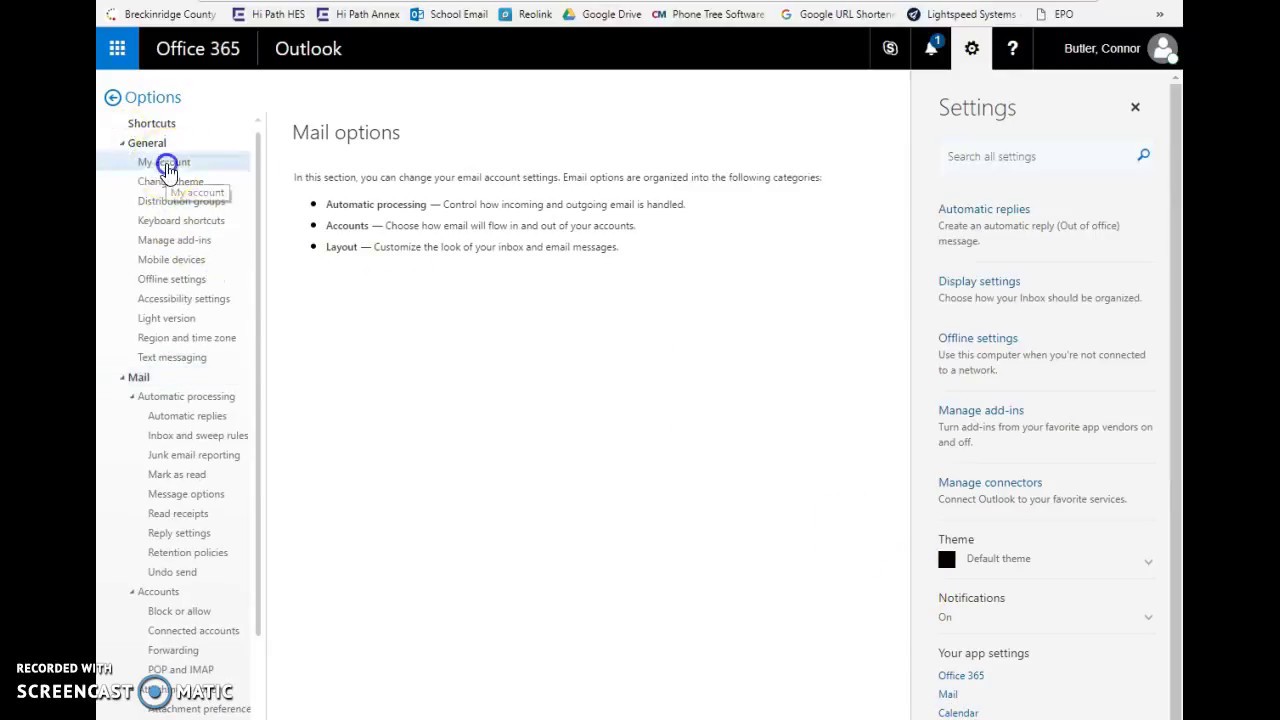Select Junk email reporting
The height and width of the screenshot is (720, 1280).
pyautogui.click(x=194, y=455)
